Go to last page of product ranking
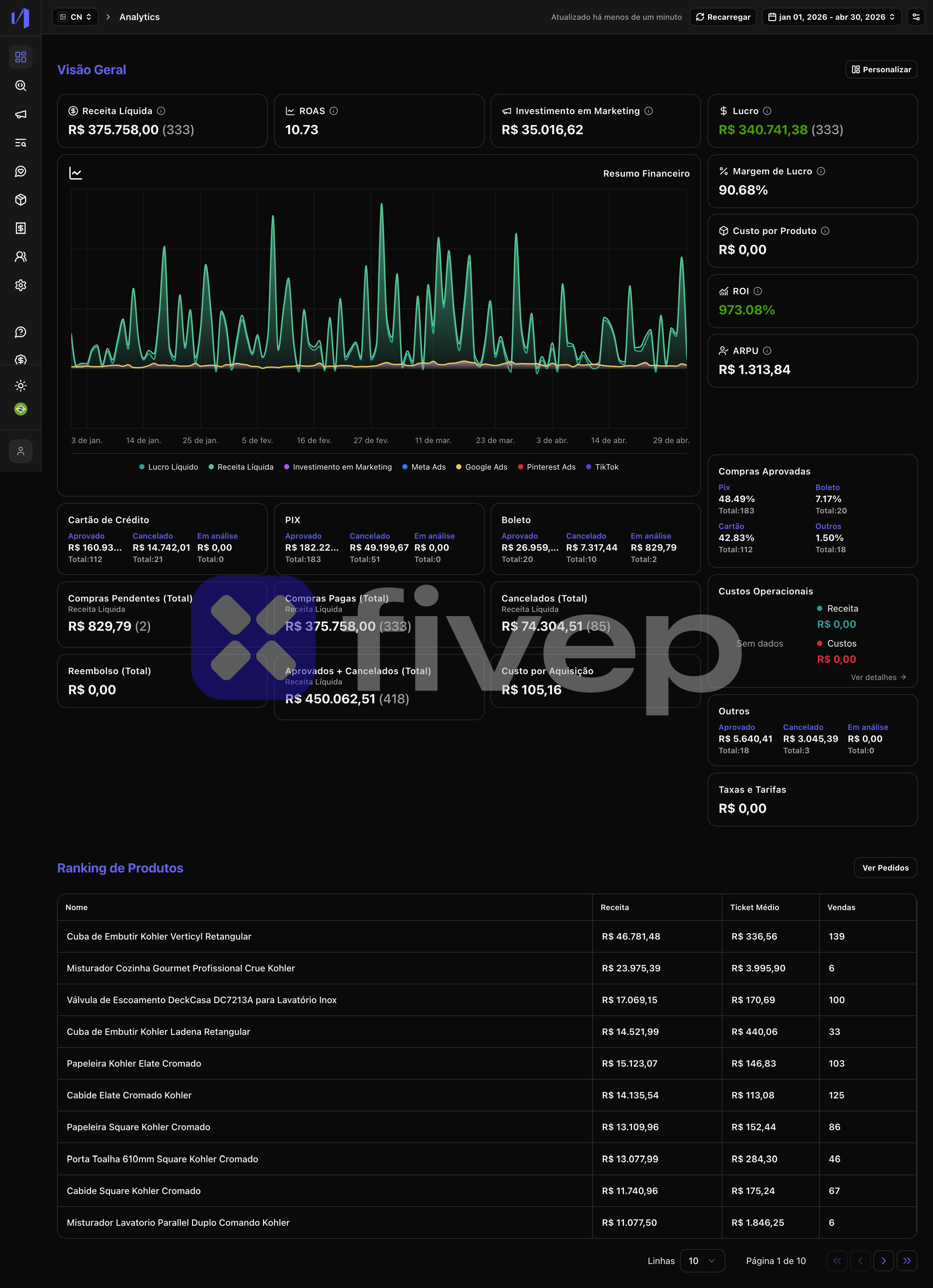Viewport: 933px width, 1288px height. [907, 1261]
